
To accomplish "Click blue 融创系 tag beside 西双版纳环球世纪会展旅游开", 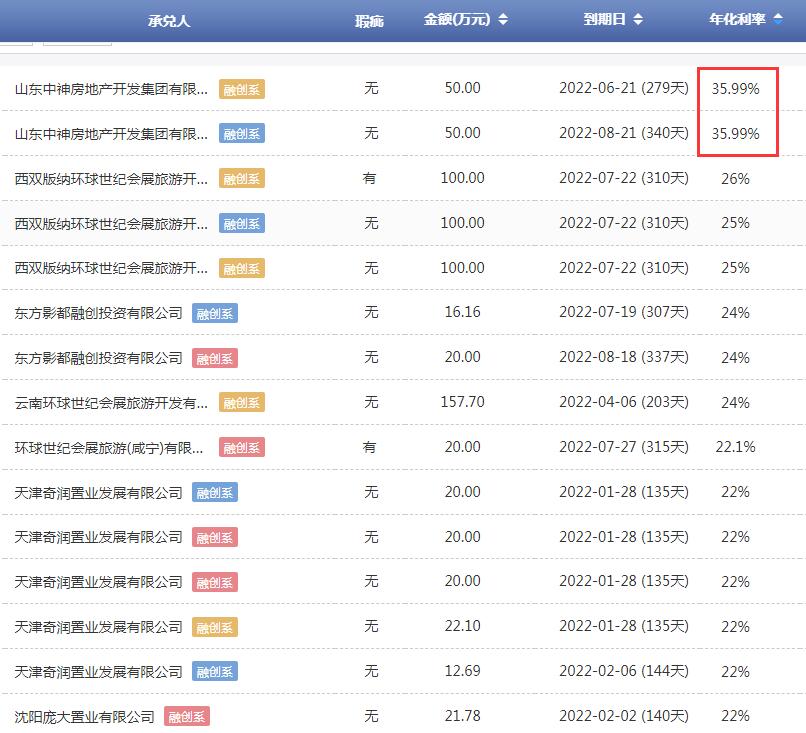I will click(242, 224).
